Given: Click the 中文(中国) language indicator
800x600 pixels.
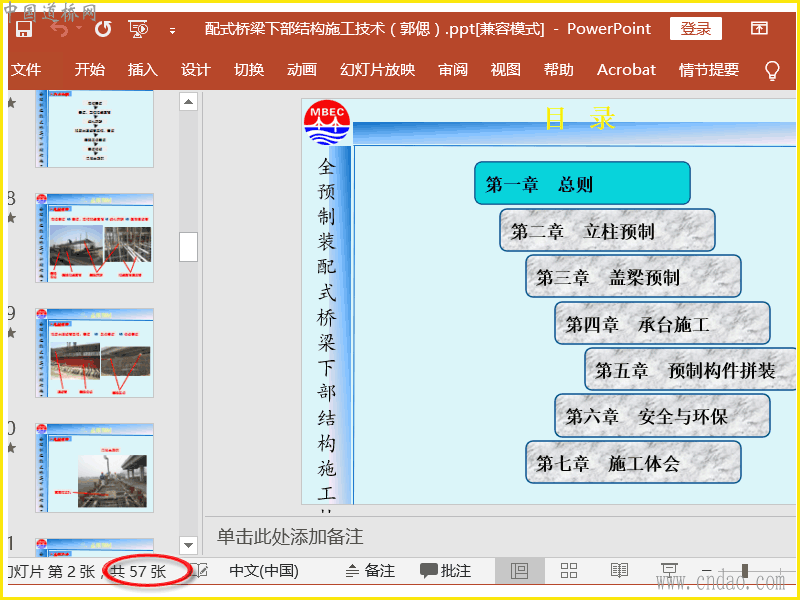Looking at the screenshot, I should 264,570.
